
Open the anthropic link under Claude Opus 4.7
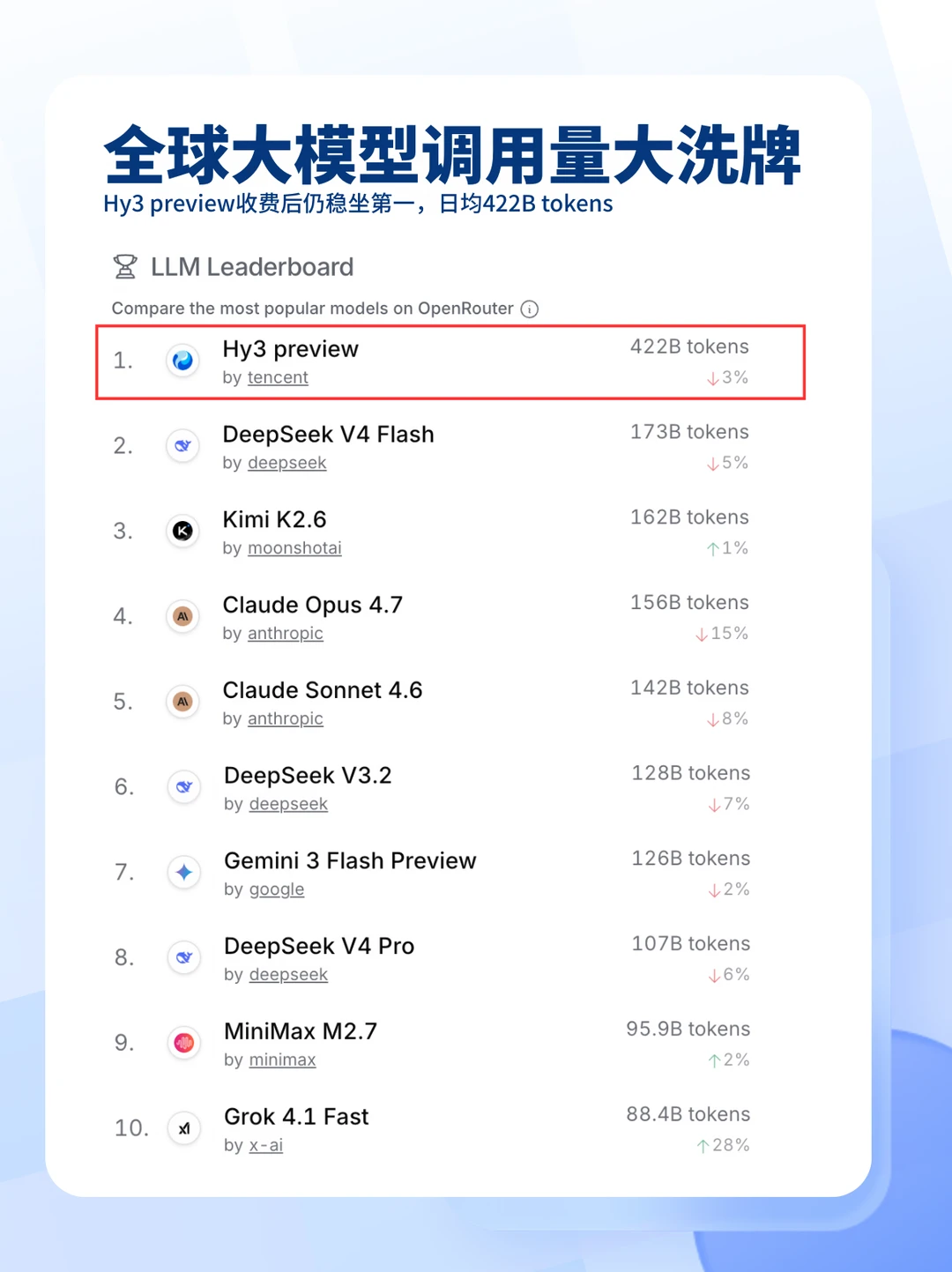point(285,634)
